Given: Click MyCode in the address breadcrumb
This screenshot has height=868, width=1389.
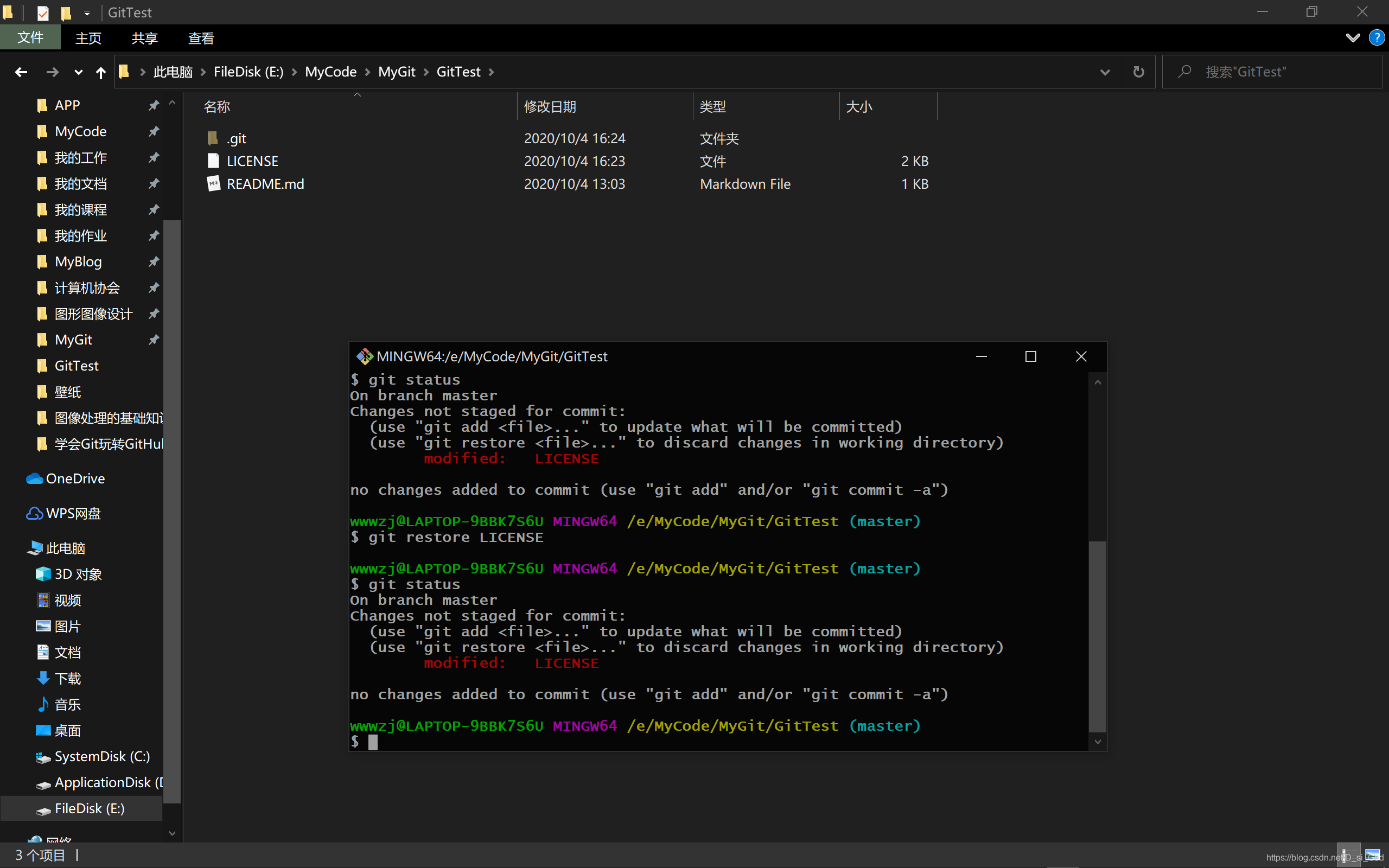Looking at the screenshot, I should point(330,72).
